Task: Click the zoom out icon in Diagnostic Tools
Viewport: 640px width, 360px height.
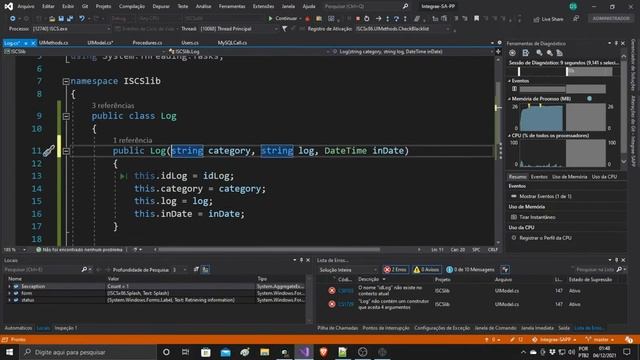Action: (x=549, y=53)
